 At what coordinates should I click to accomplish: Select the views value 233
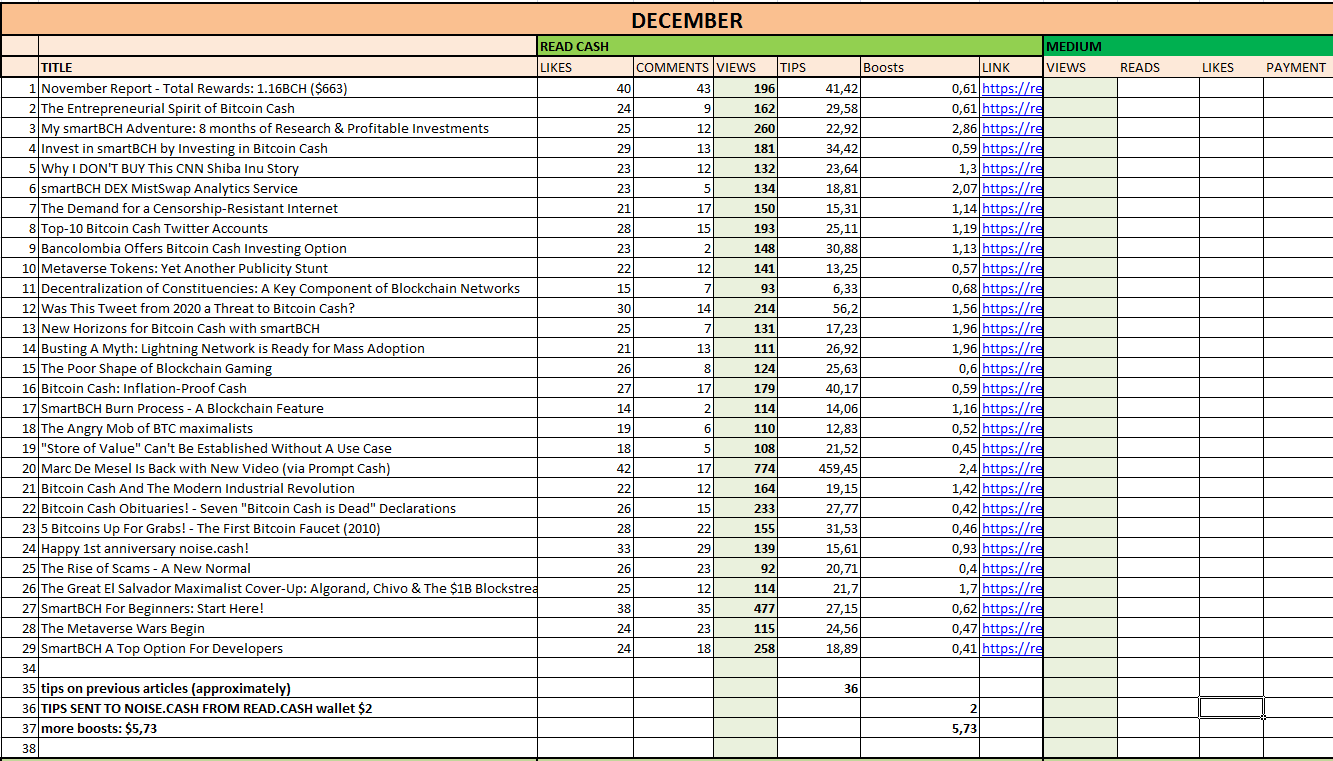[x=745, y=508]
